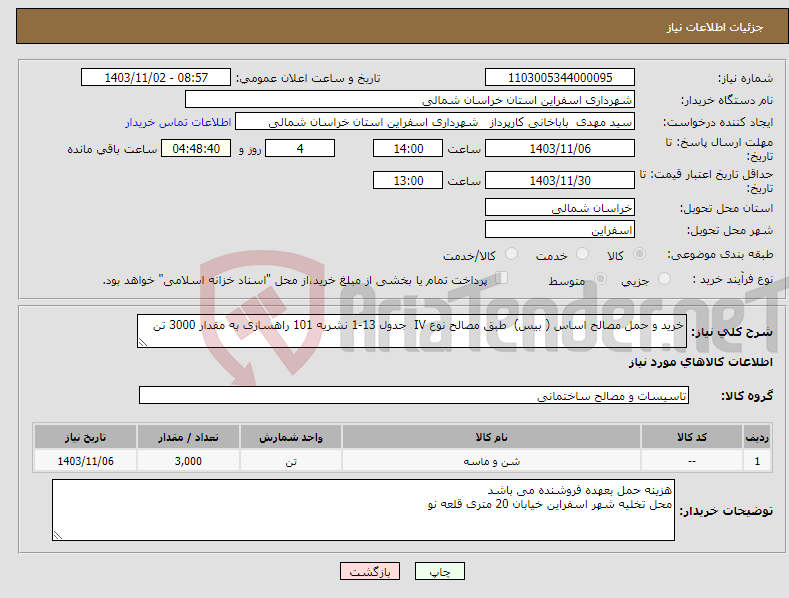Click the buyer notes textarea توضیحات خریدار

363,510
